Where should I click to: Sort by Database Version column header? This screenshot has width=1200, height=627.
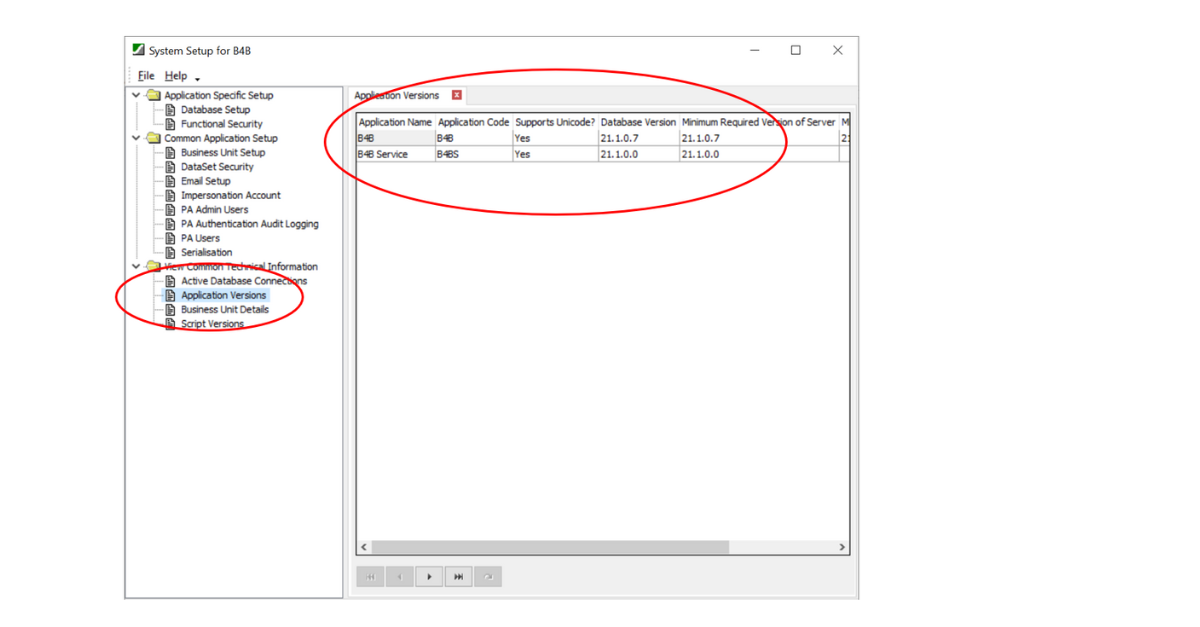click(638, 122)
